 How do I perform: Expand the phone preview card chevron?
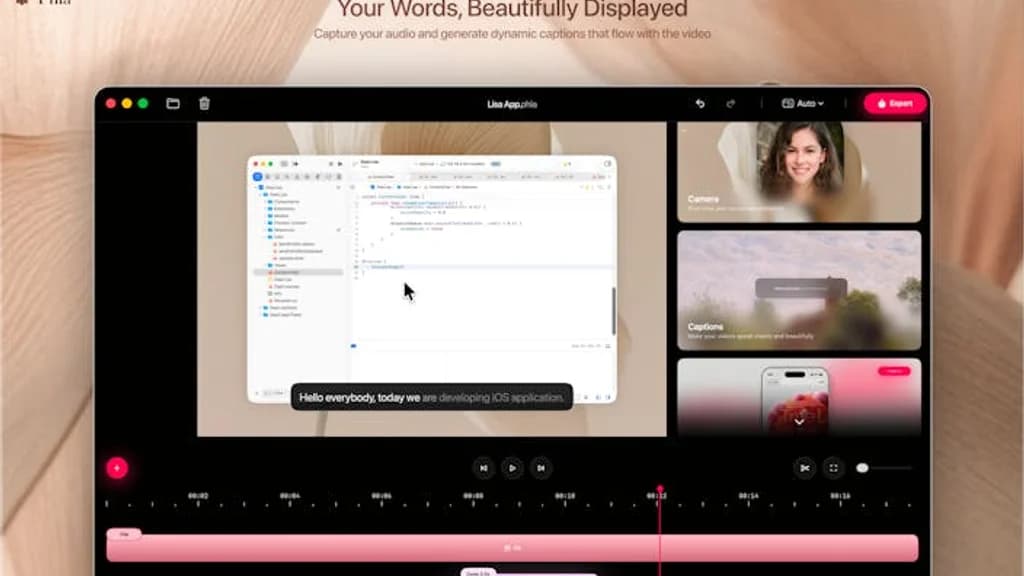tap(799, 423)
